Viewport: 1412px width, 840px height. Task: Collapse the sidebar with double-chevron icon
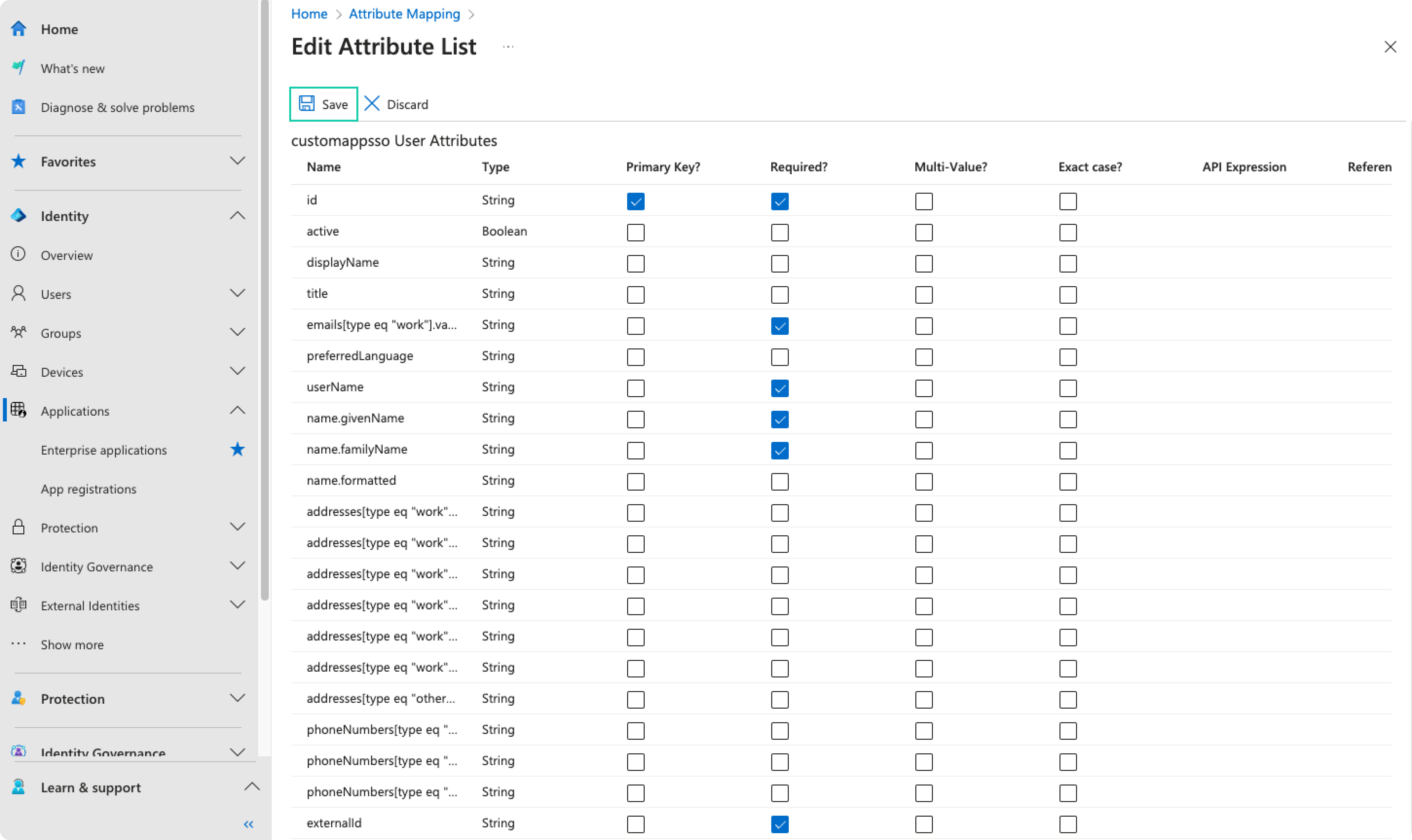coord(249,824)
